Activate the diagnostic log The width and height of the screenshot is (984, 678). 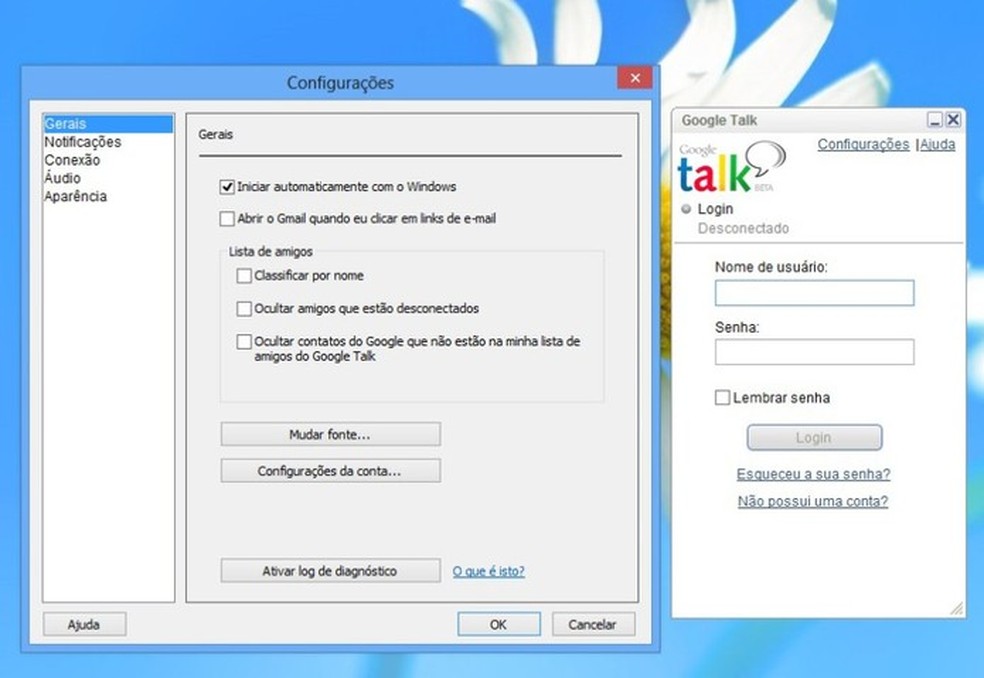[x=330, y=571]
